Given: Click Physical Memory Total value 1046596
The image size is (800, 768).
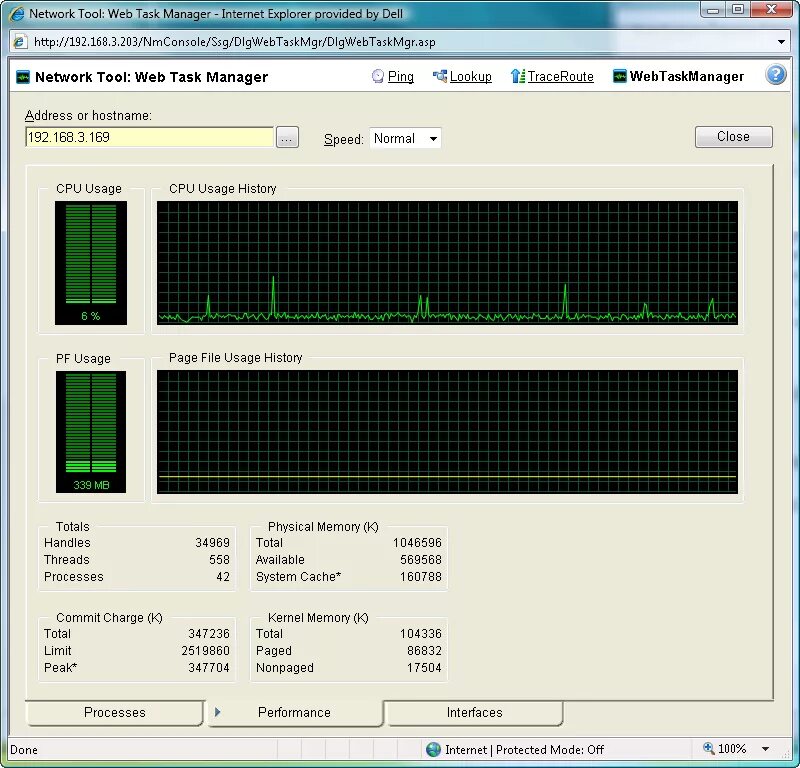Looking at the screenshot, I should (x=417, y=542).
